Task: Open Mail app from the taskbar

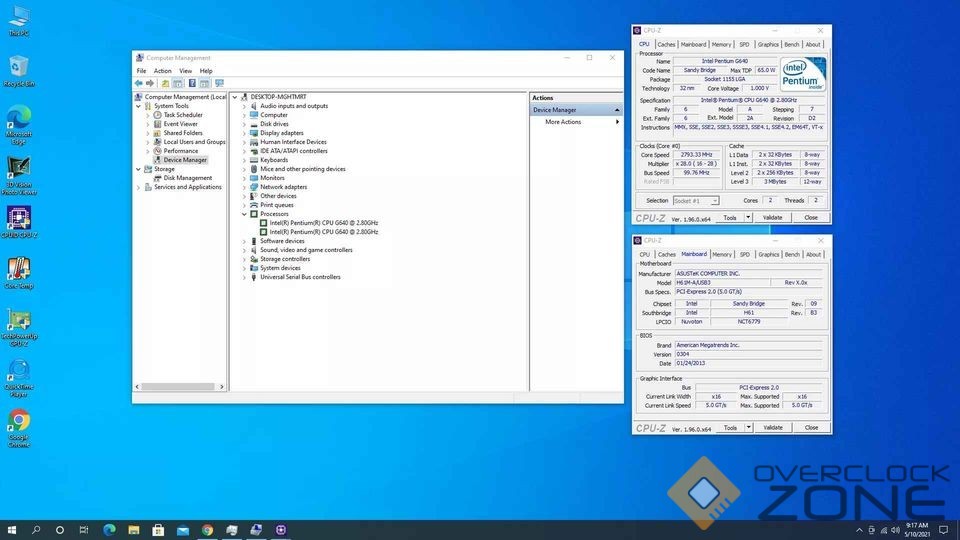Action: pyautogui.click(x=182, y=530)
